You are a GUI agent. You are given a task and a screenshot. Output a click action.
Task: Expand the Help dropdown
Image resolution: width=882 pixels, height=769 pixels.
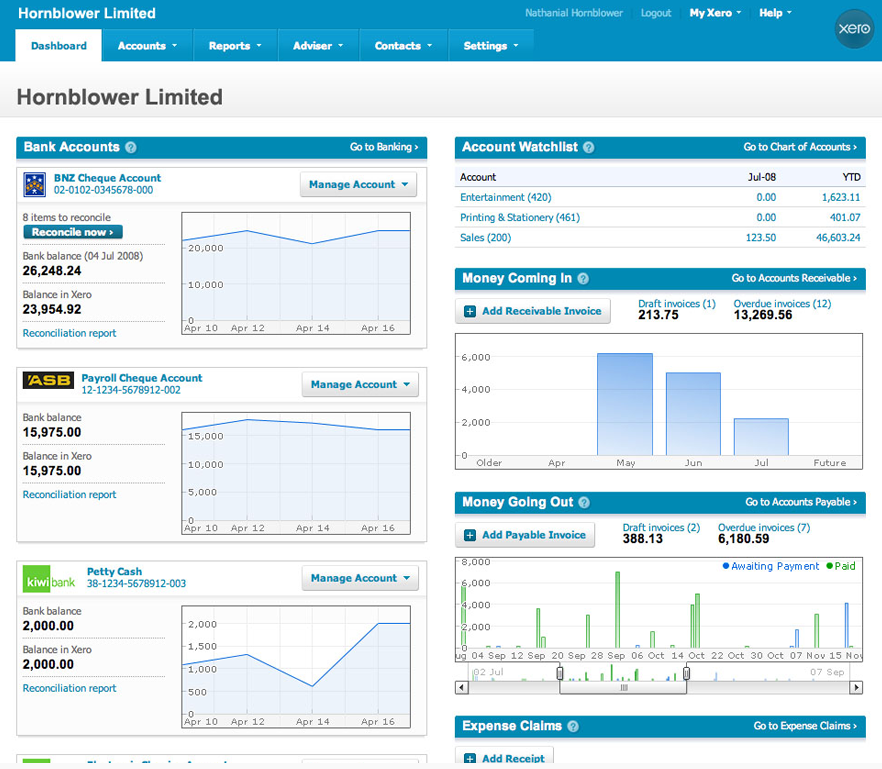(x=775, y=13)
